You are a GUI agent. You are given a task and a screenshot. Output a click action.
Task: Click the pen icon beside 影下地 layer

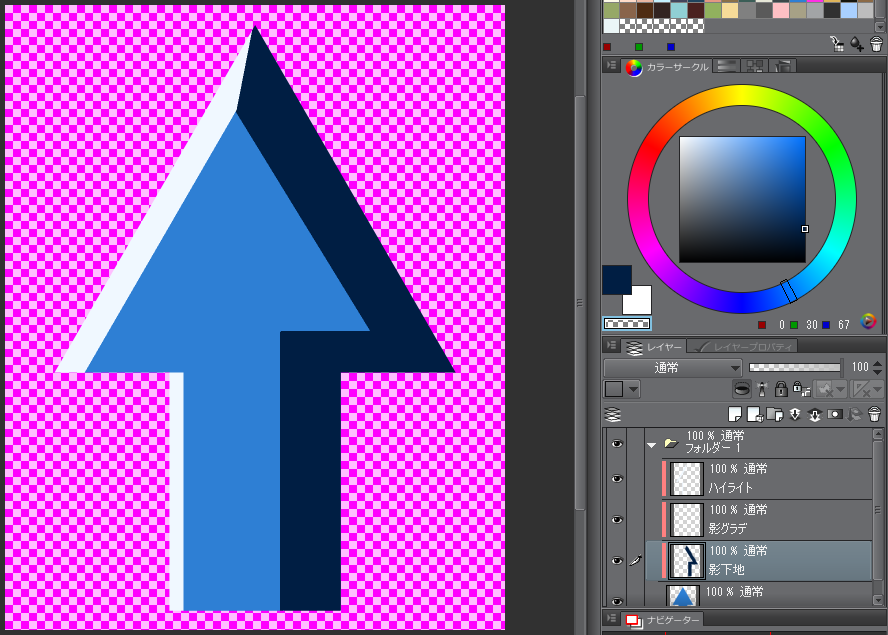(635, 560)
